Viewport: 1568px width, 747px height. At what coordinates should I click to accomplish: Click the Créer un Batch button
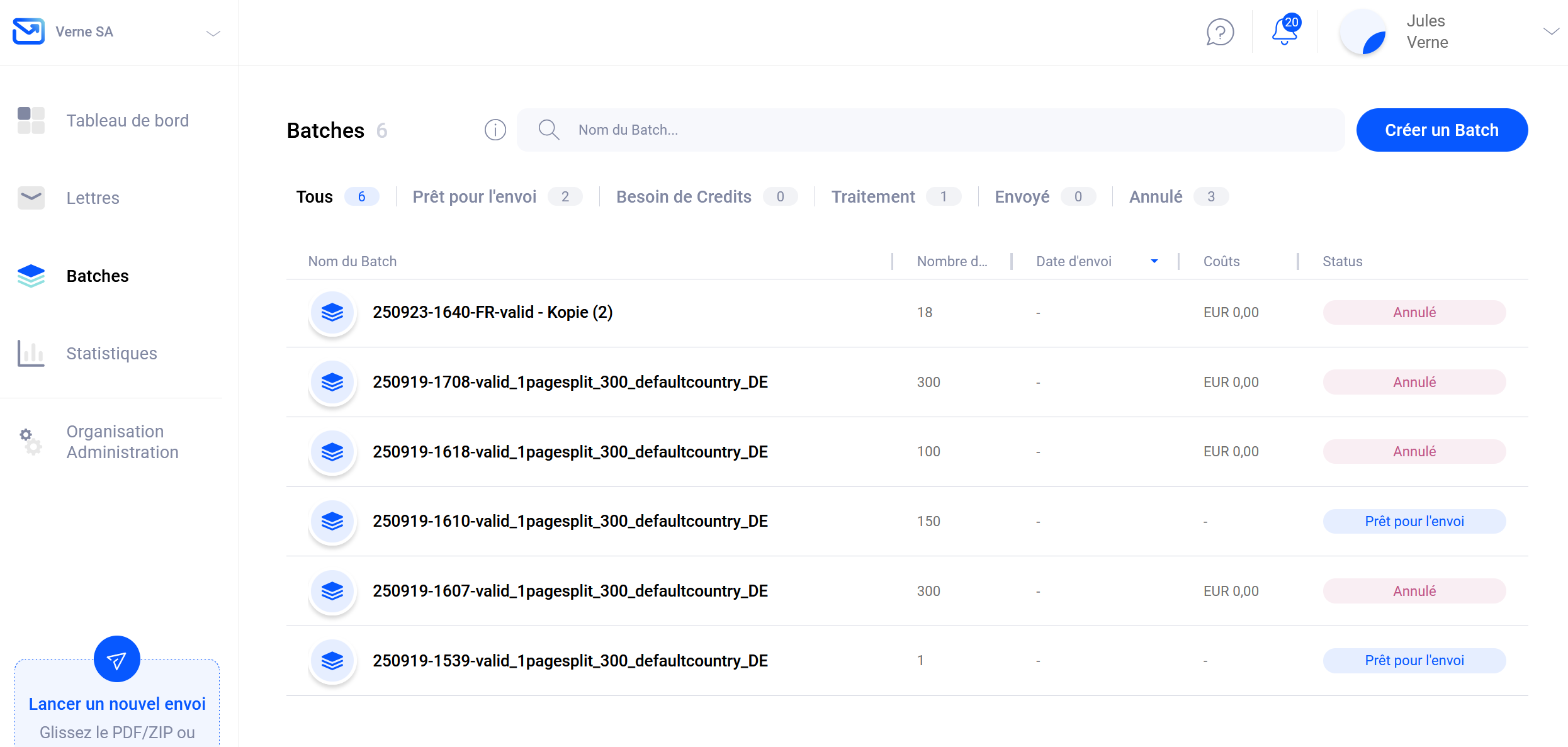click(x=1441, y=130)
